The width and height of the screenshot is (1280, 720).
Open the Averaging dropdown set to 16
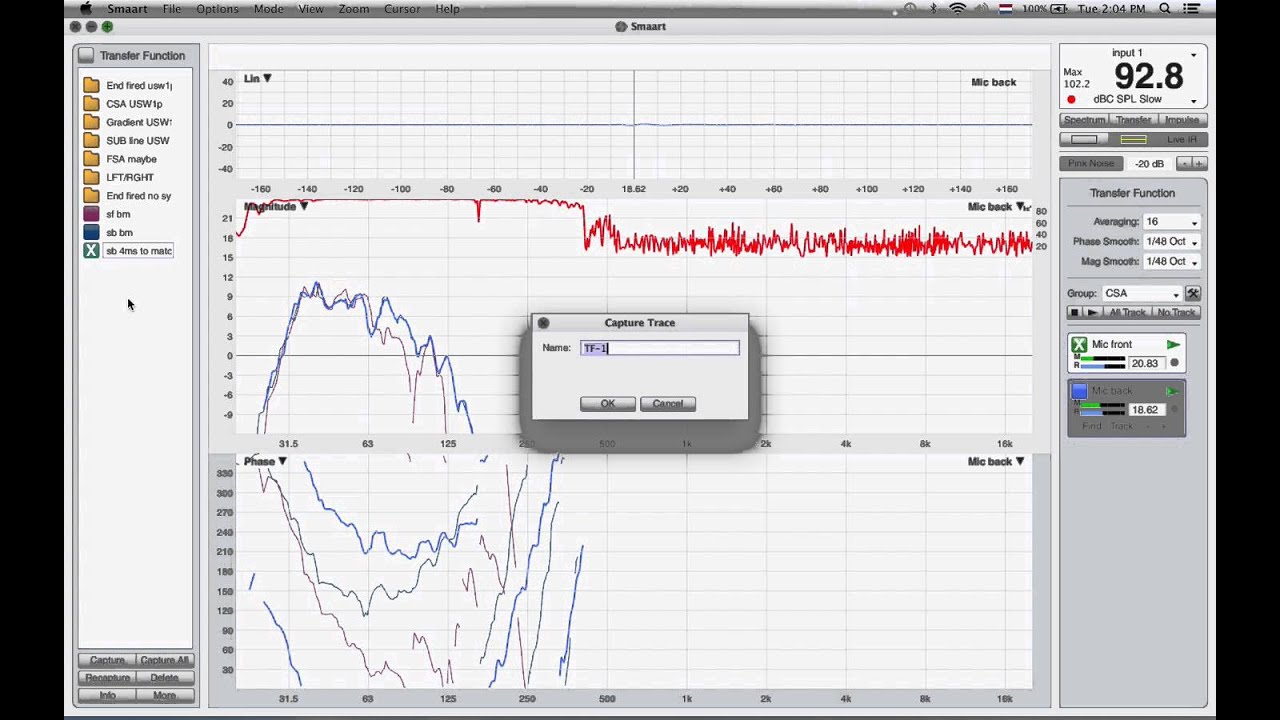click(x=1172, y=221)
